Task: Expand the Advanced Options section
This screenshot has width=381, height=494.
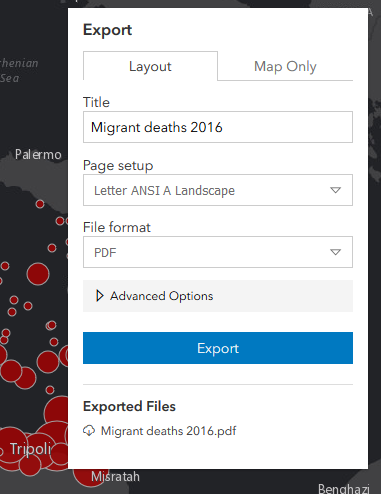Action: (218, 296)
